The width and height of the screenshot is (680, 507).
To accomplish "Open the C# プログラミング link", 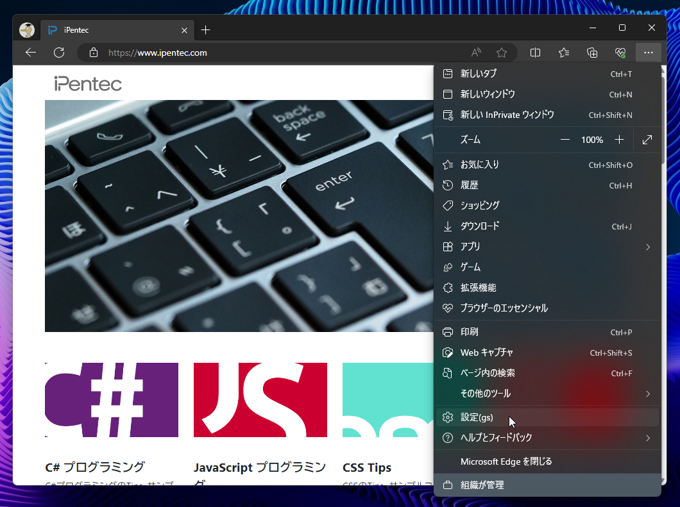I will click(95, 467).
